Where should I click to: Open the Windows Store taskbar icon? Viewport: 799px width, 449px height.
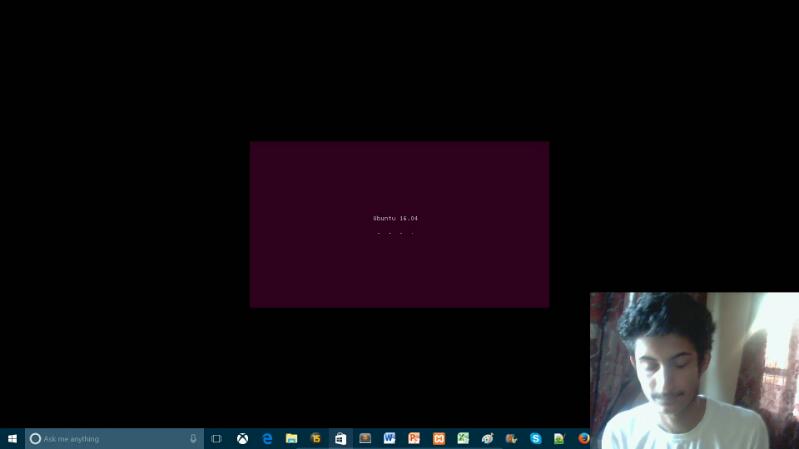pos(340,438)
